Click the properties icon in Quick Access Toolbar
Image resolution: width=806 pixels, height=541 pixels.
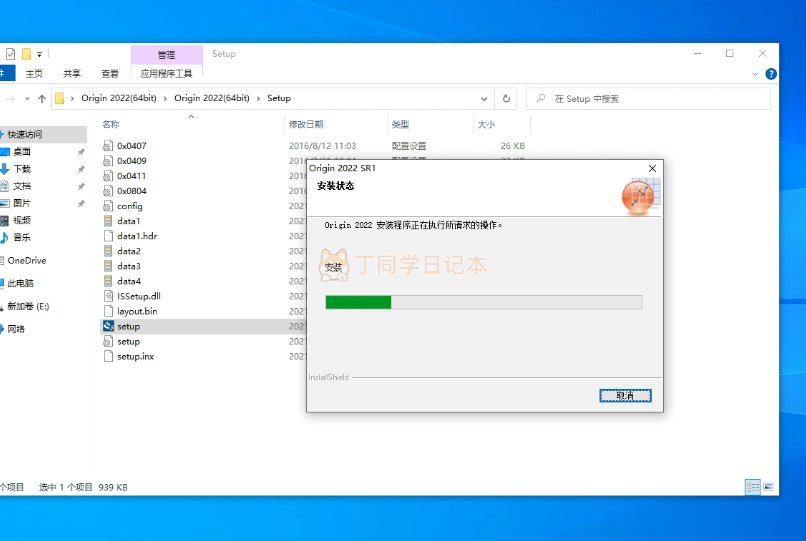(10, 53)
